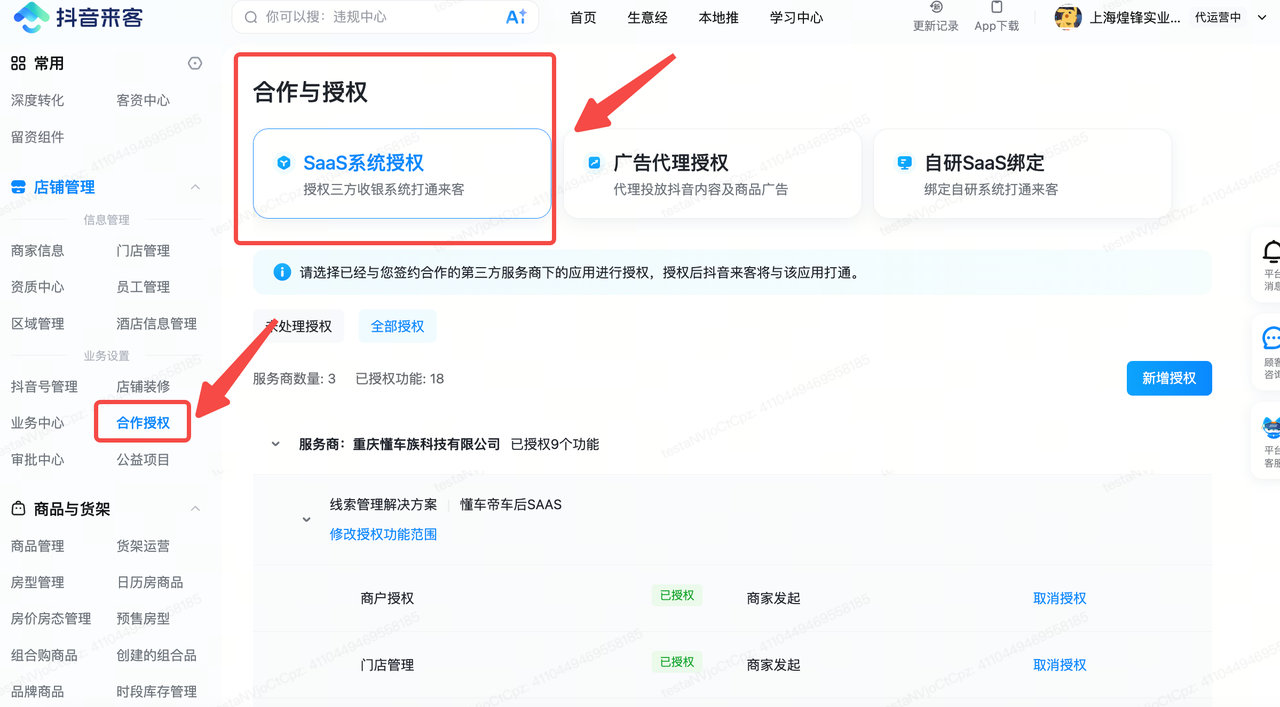Click 取消授权 for 门店管理 row
The width and height of the screenshot is (1280, 707).
pyautogui.click(x=1059, y=664)
